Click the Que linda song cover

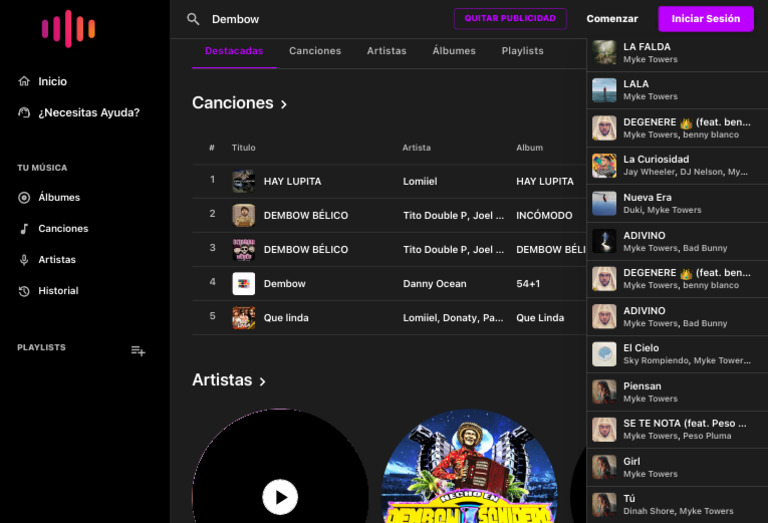click(243, 318)
